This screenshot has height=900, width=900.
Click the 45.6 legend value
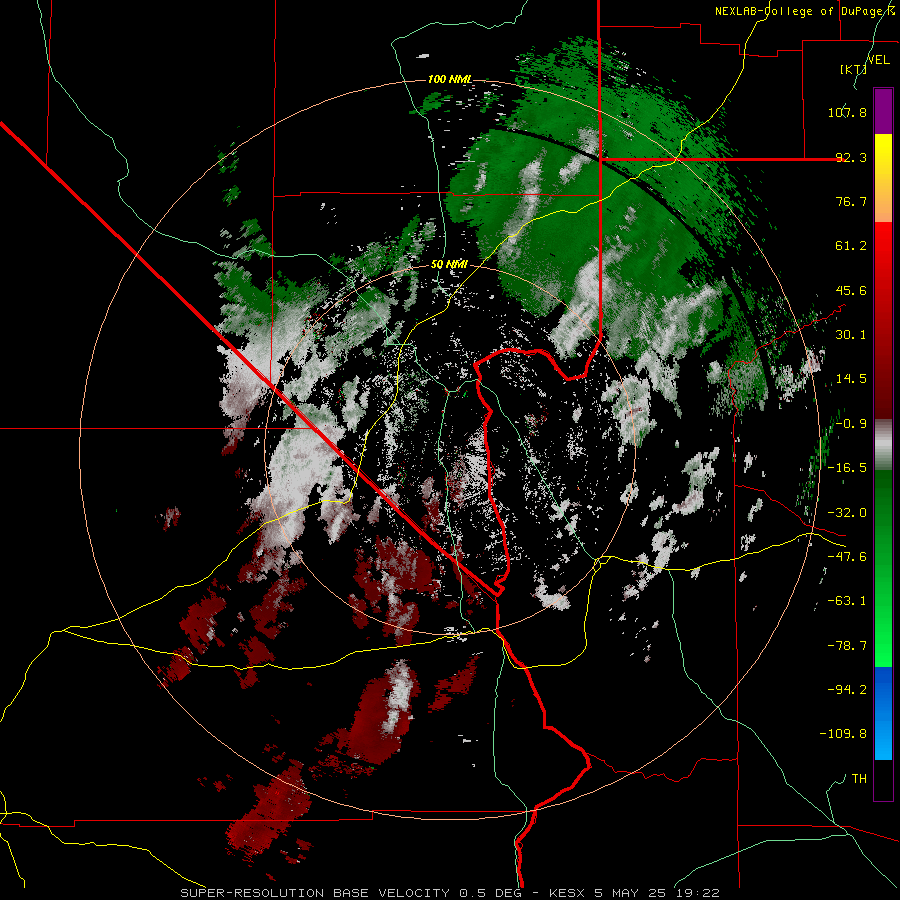851,290
